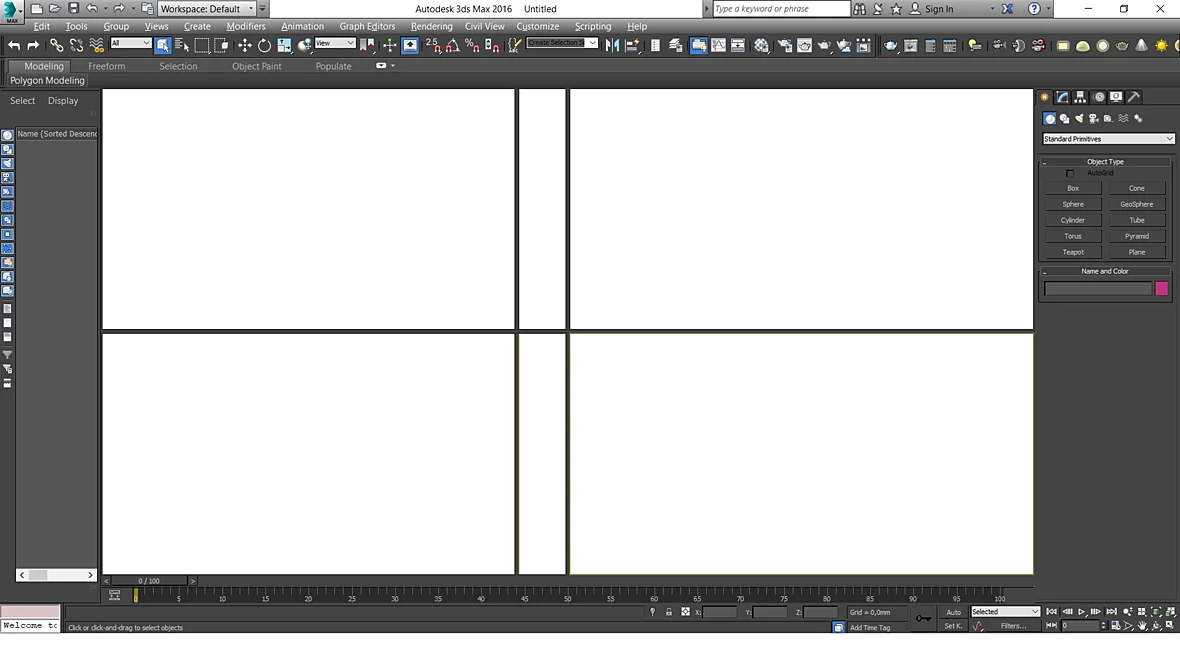This screenshot has width=1180, height=664.
Task: Activate Bind to Space Warp tool
Action: [x=96, y=46]
